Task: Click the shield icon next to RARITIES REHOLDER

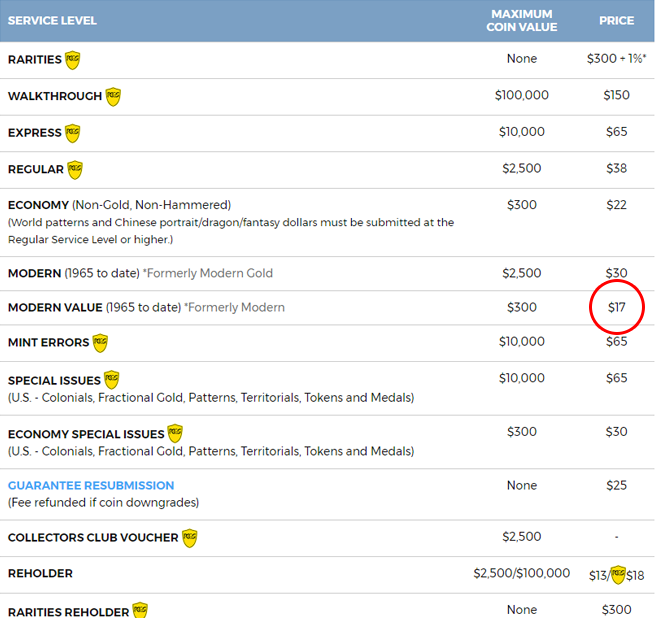Action: pos(140,611)
